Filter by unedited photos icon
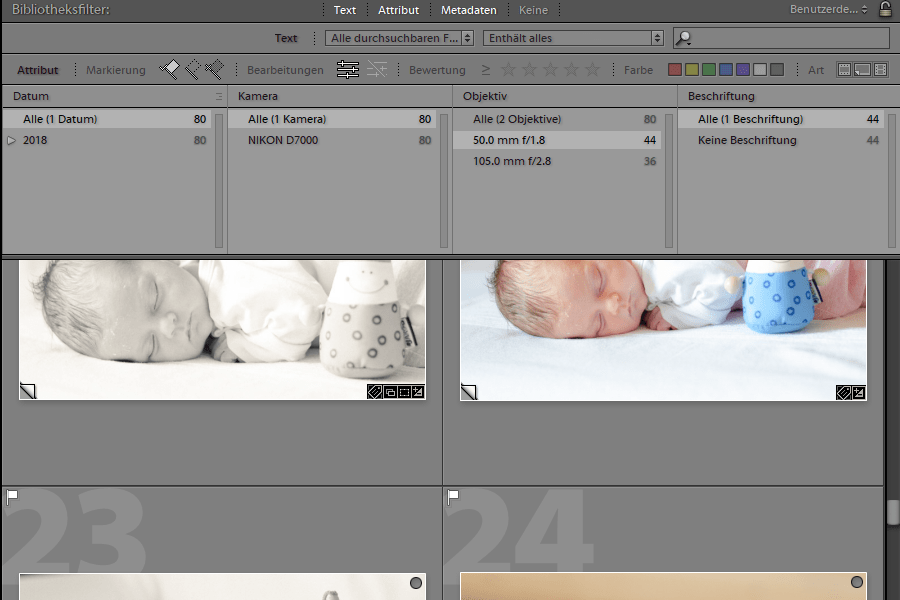This screenshot has height=600, width=900. (x=377, y=70)
